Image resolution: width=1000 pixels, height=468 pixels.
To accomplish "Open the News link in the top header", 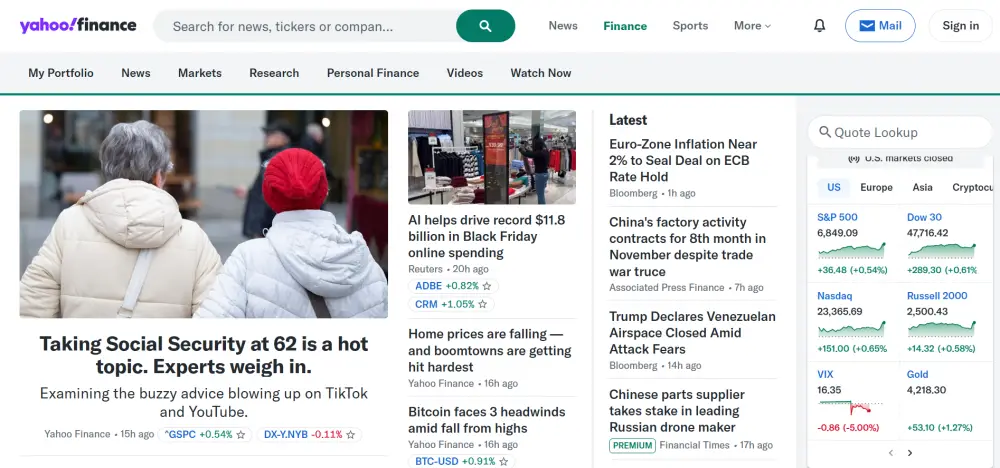I will (x=563, y=26).
